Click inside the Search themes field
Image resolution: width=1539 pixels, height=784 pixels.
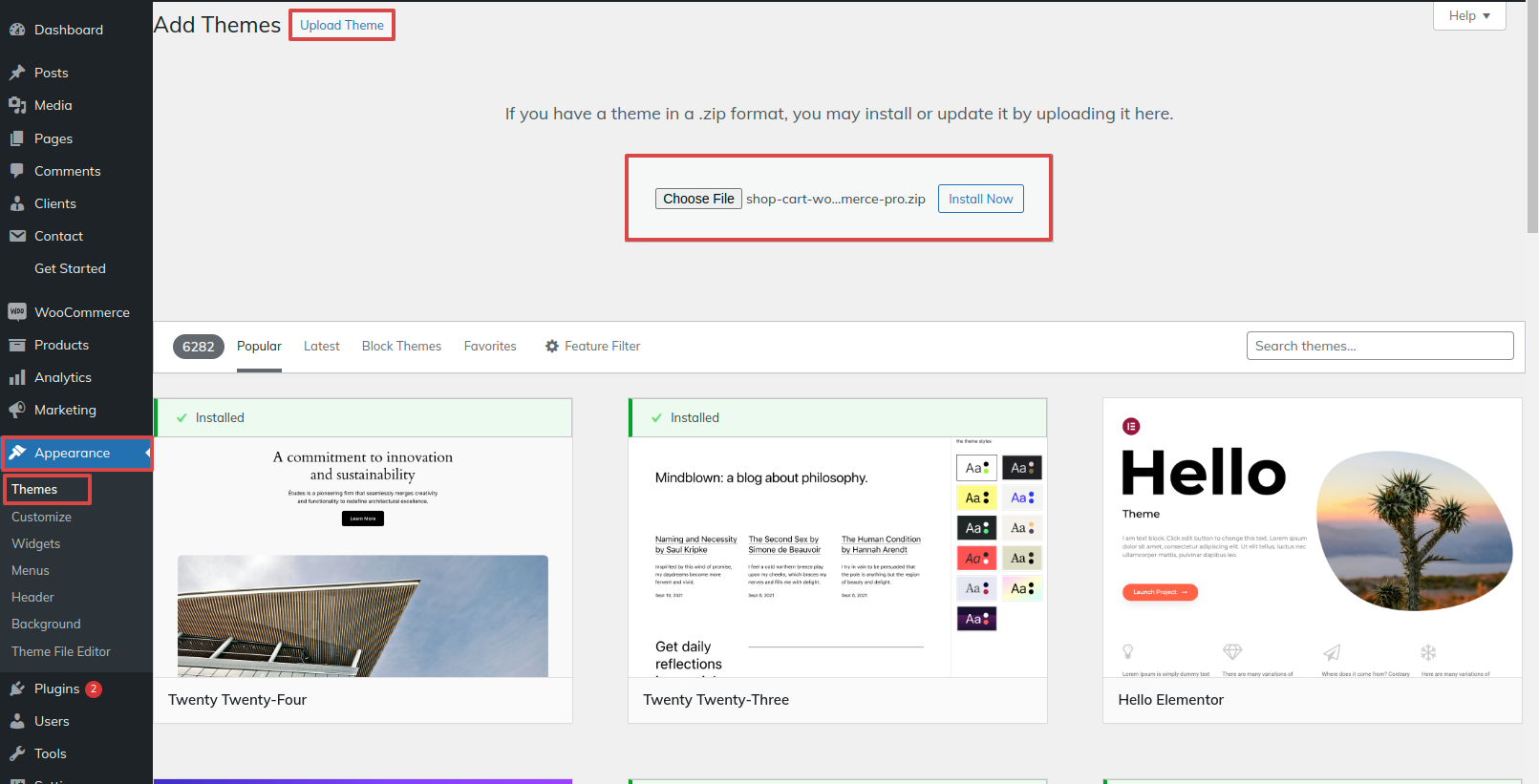(x=1379, y=346)
